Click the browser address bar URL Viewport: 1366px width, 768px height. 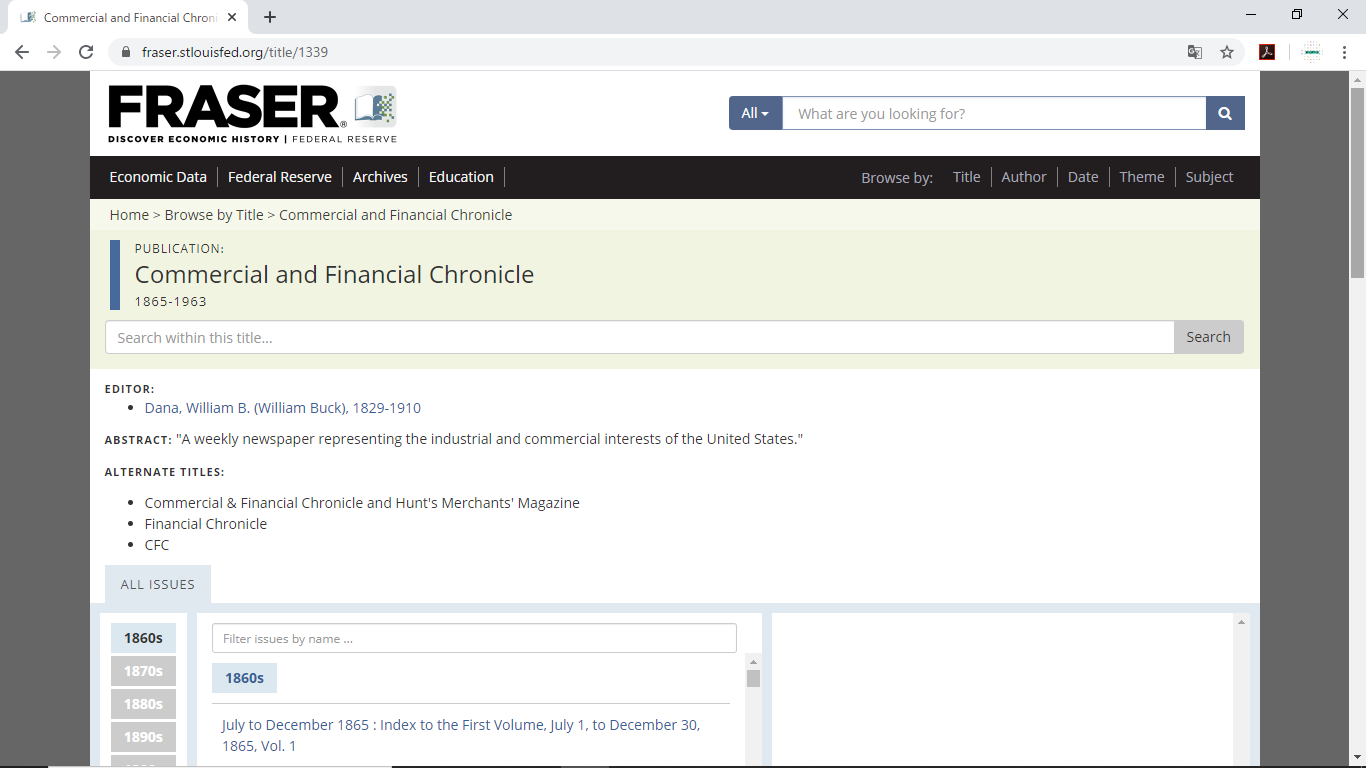click(235, 52)
